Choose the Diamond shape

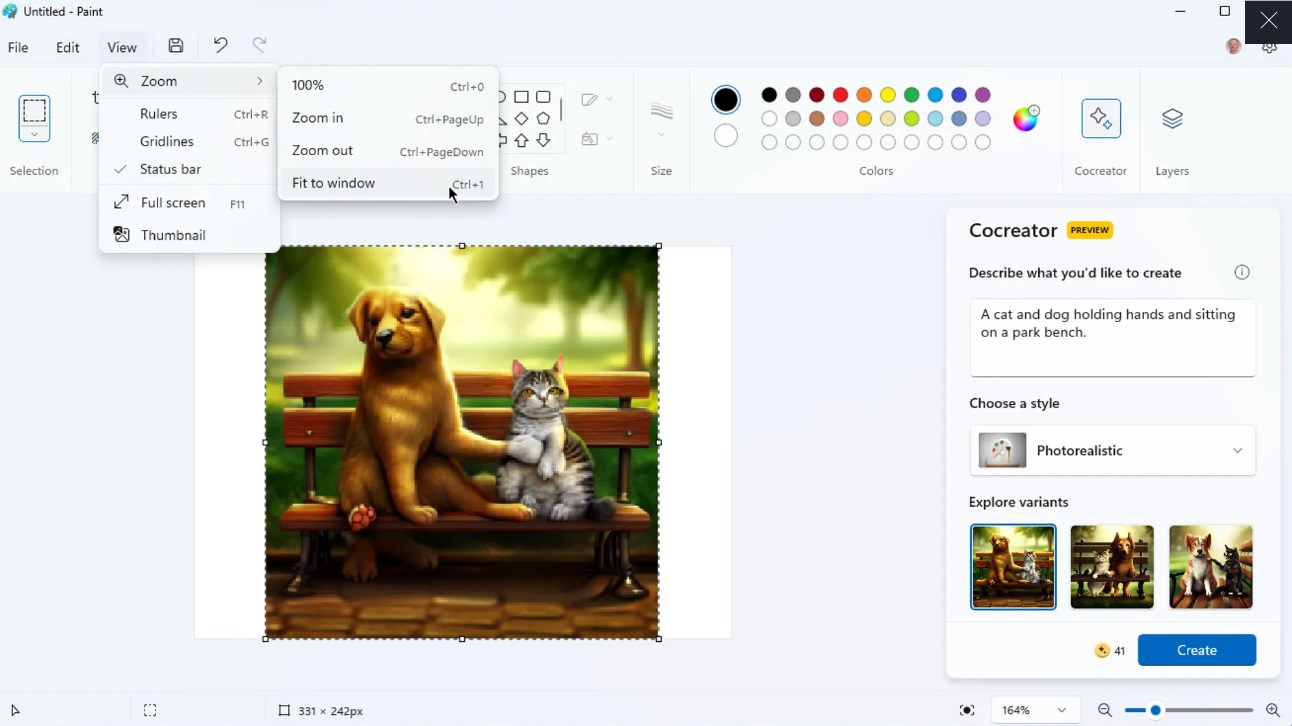(x=521, y=119)
